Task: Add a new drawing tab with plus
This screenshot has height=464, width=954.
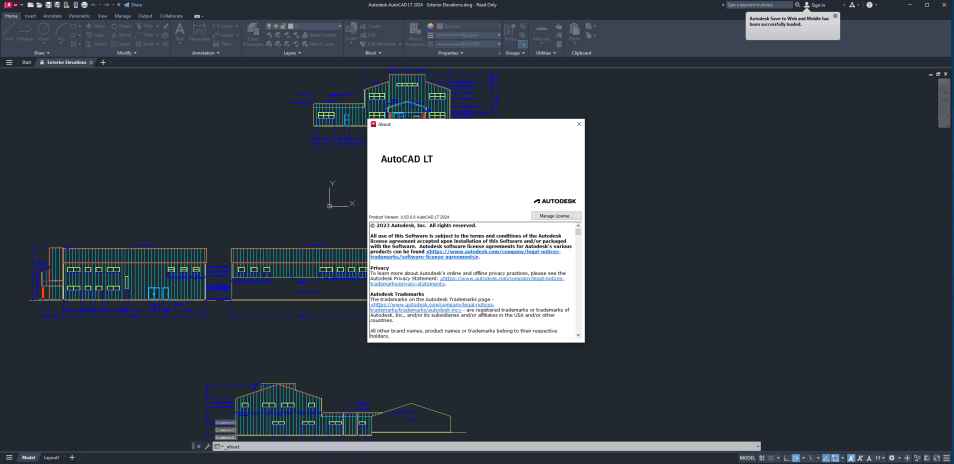Action: [103, 62]
